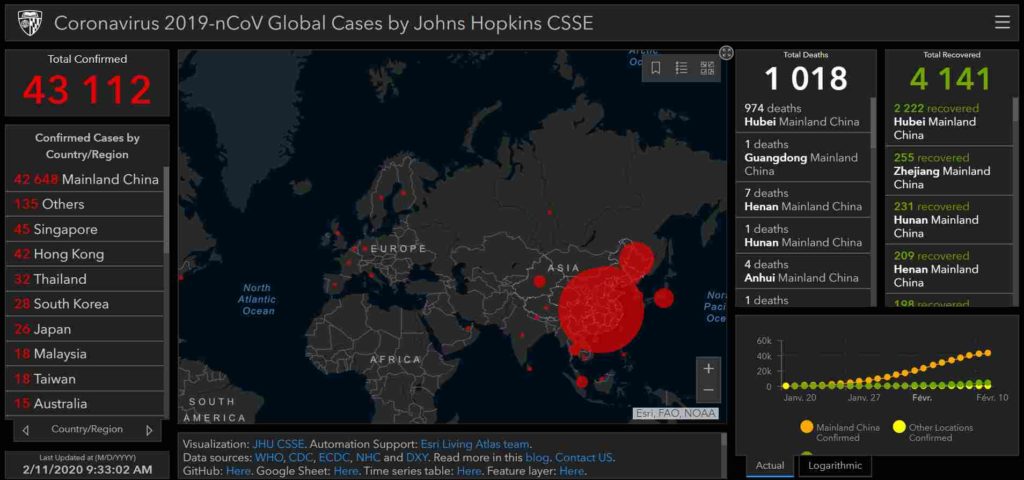This screenshot has height=480, width=1024.
Task: Click the 231 recovered Hunan entry
Action: [x=949, y=219]
